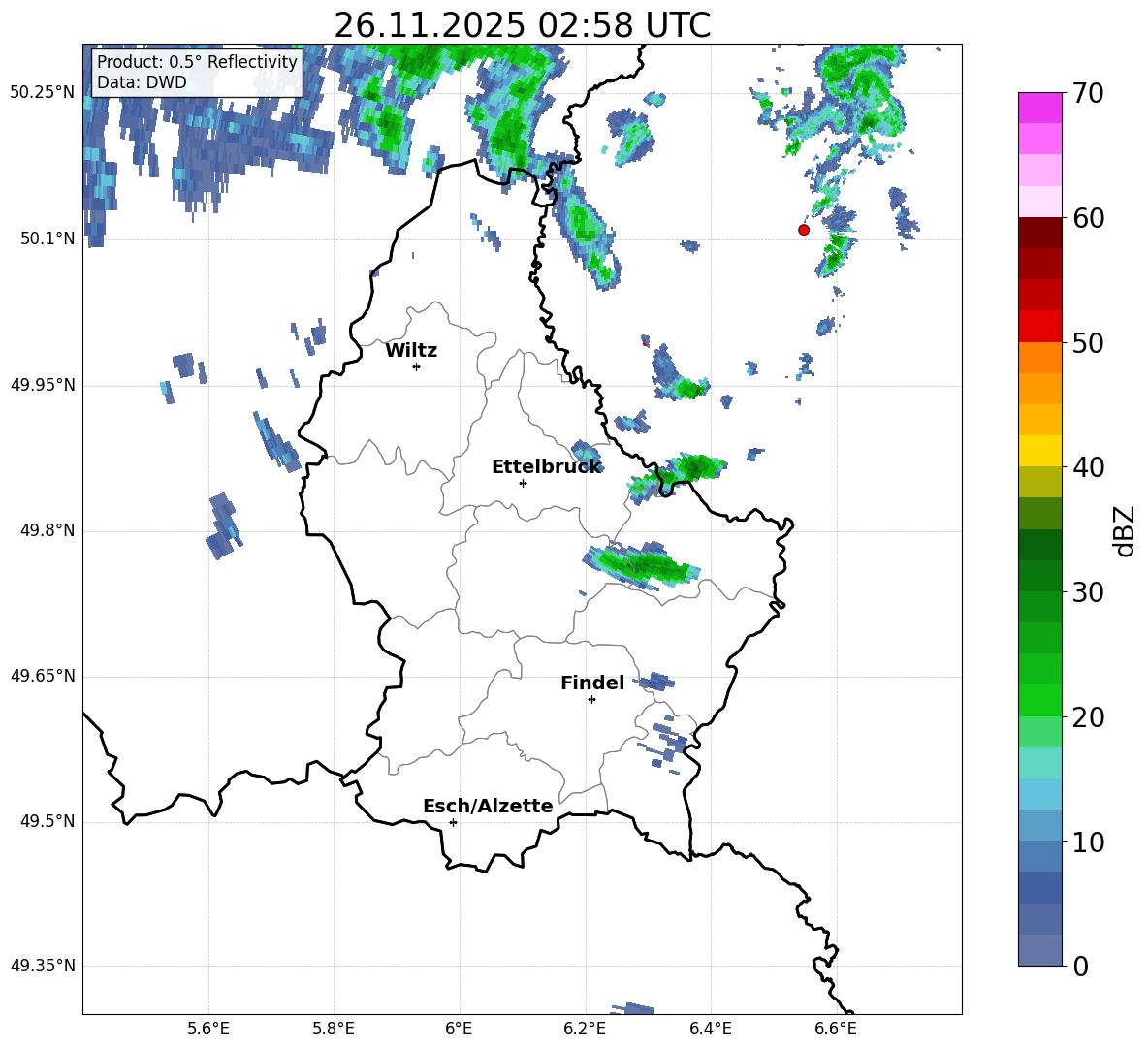Click the latitude label 49.65°N
Image resolution: width=1148 pixels, height=1048 pixels.
[x=43, y=676]
